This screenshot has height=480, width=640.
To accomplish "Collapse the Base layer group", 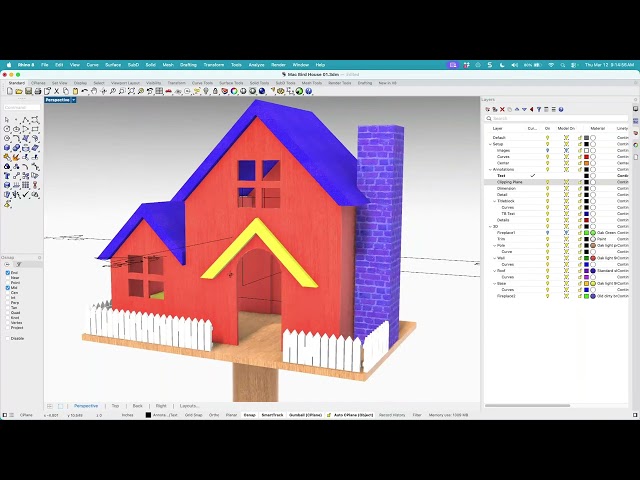I will [x=495, y=283].
